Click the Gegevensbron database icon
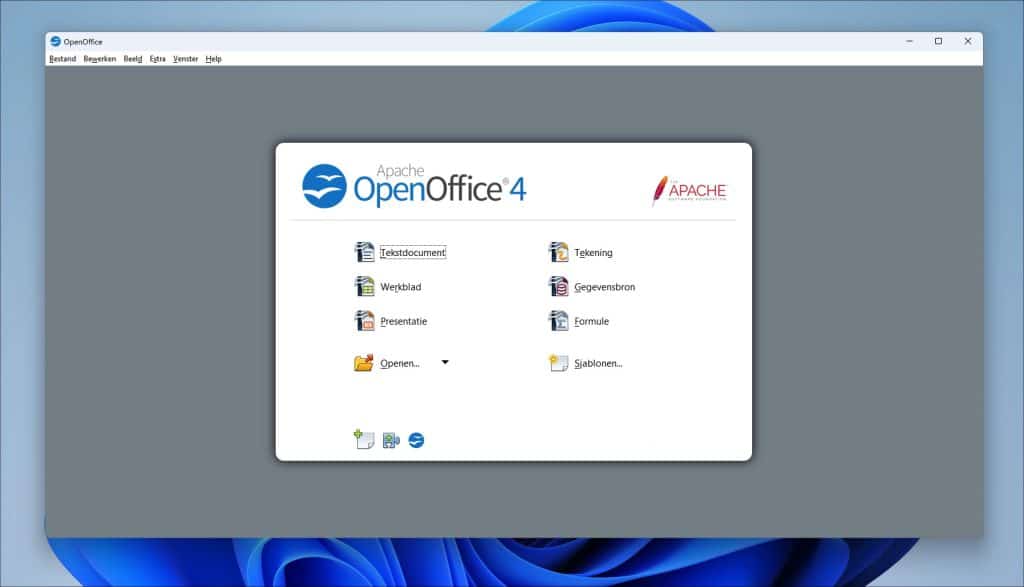1024x587 pixels. [x=558, y=287]
